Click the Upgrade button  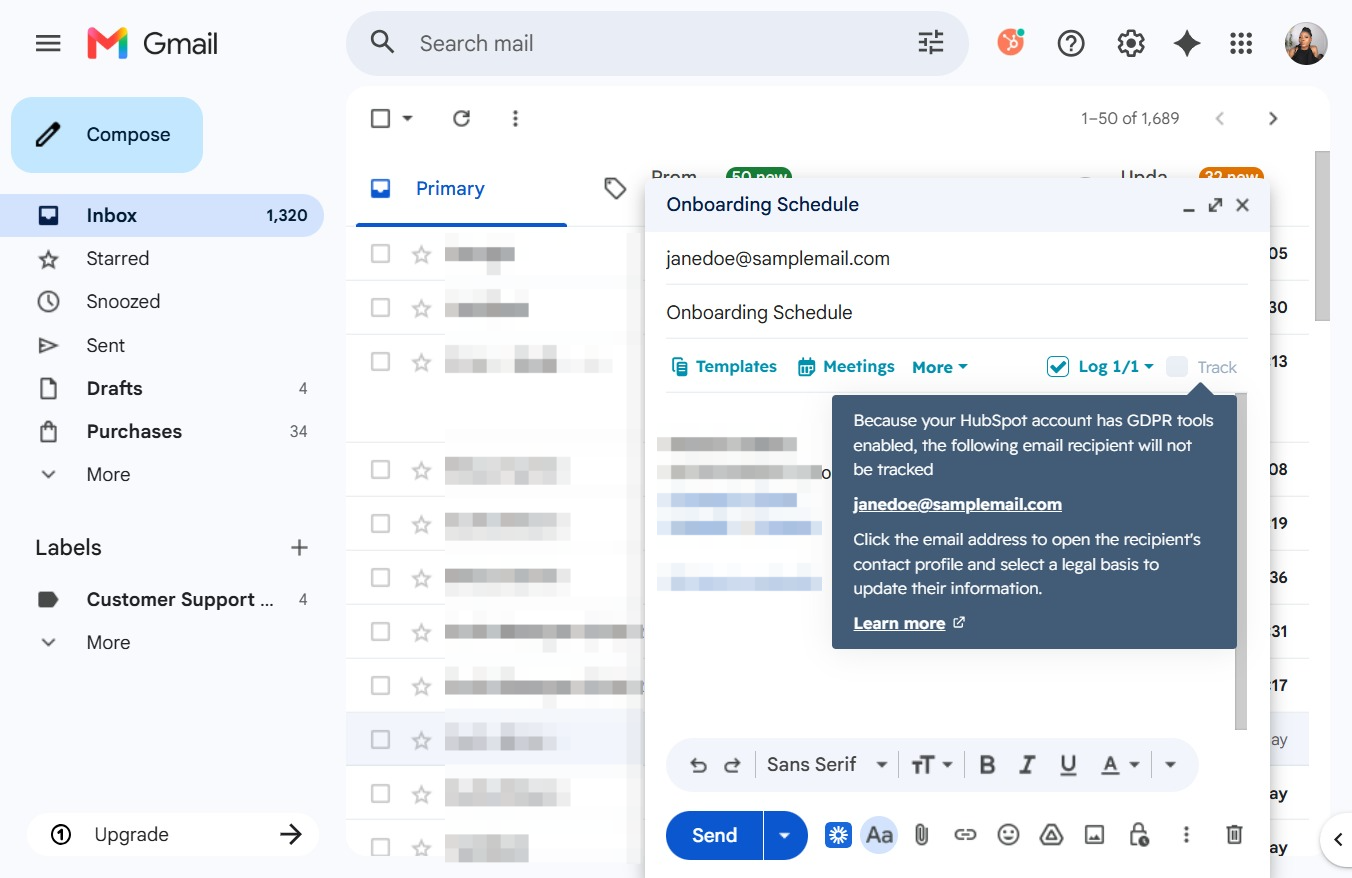coord(173,835)
